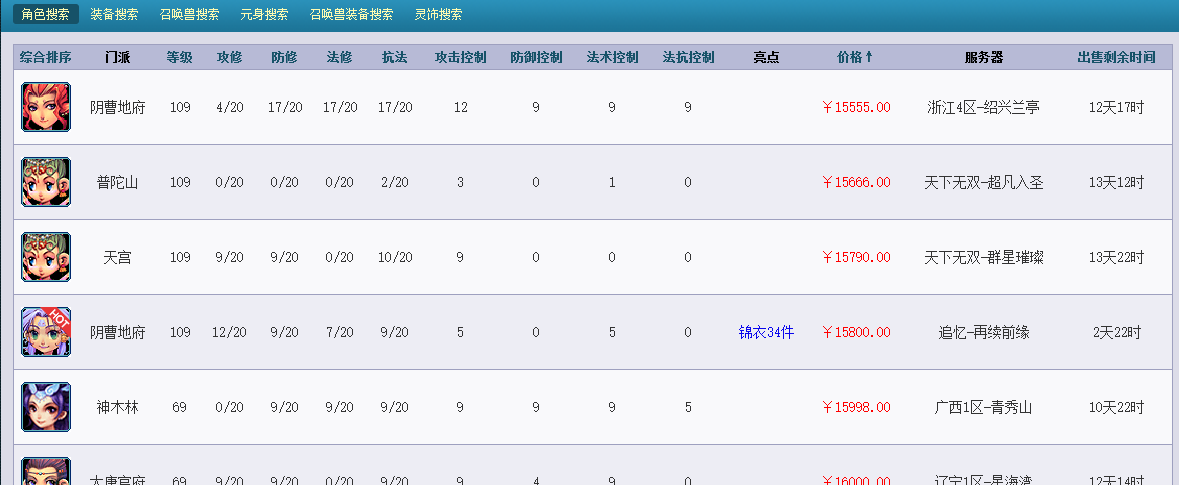1179x485 pixels.
Task: Click price ￥15790.00
Action: 856,258
